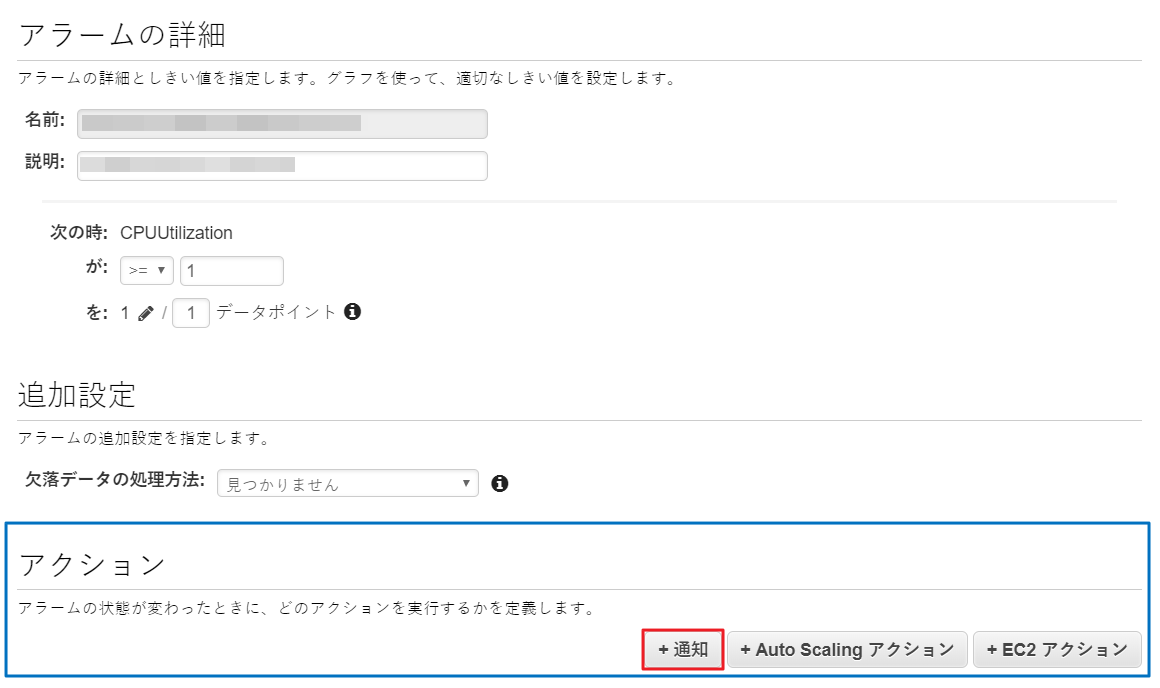
Task: Expand the 見つかりません missing-data dropdown
Action: 347,484
